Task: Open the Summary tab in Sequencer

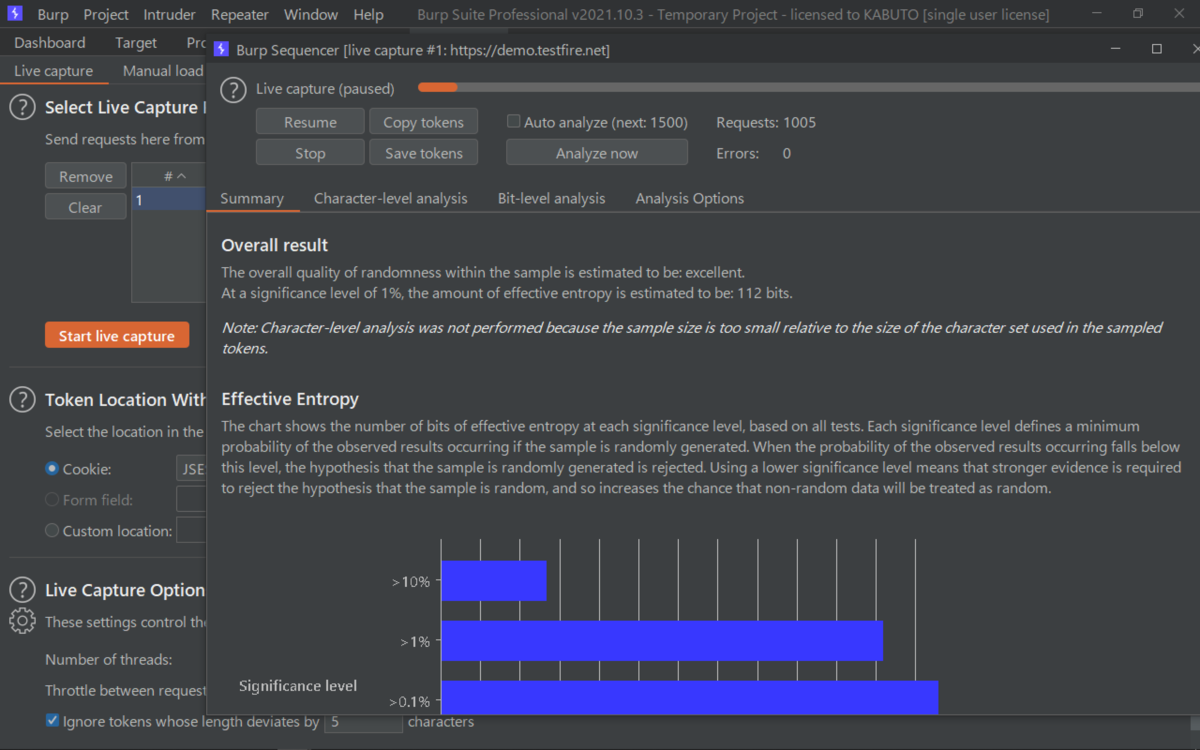Action: tap(252, 198)
